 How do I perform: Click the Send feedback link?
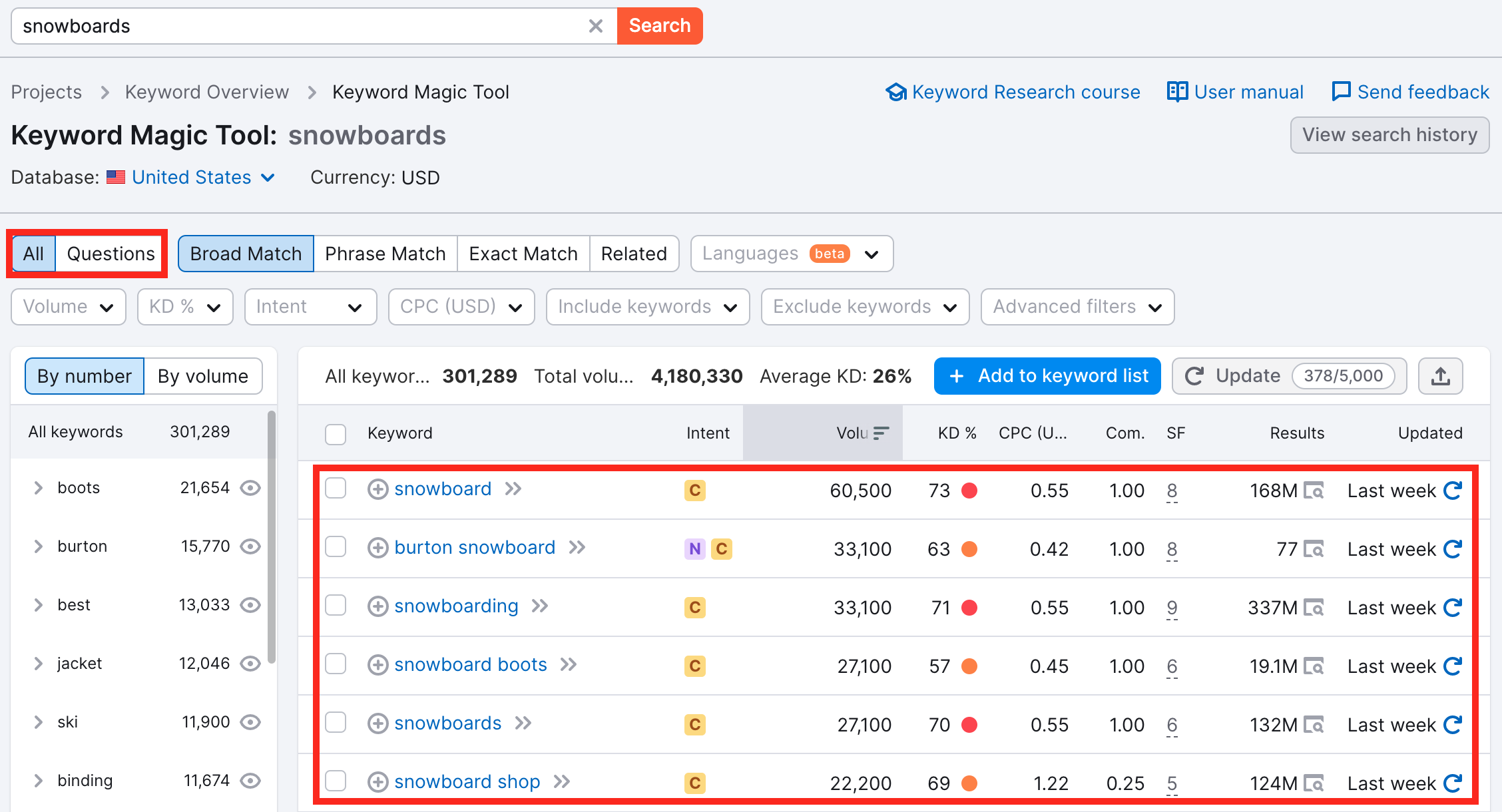[x=1410, y=92]
